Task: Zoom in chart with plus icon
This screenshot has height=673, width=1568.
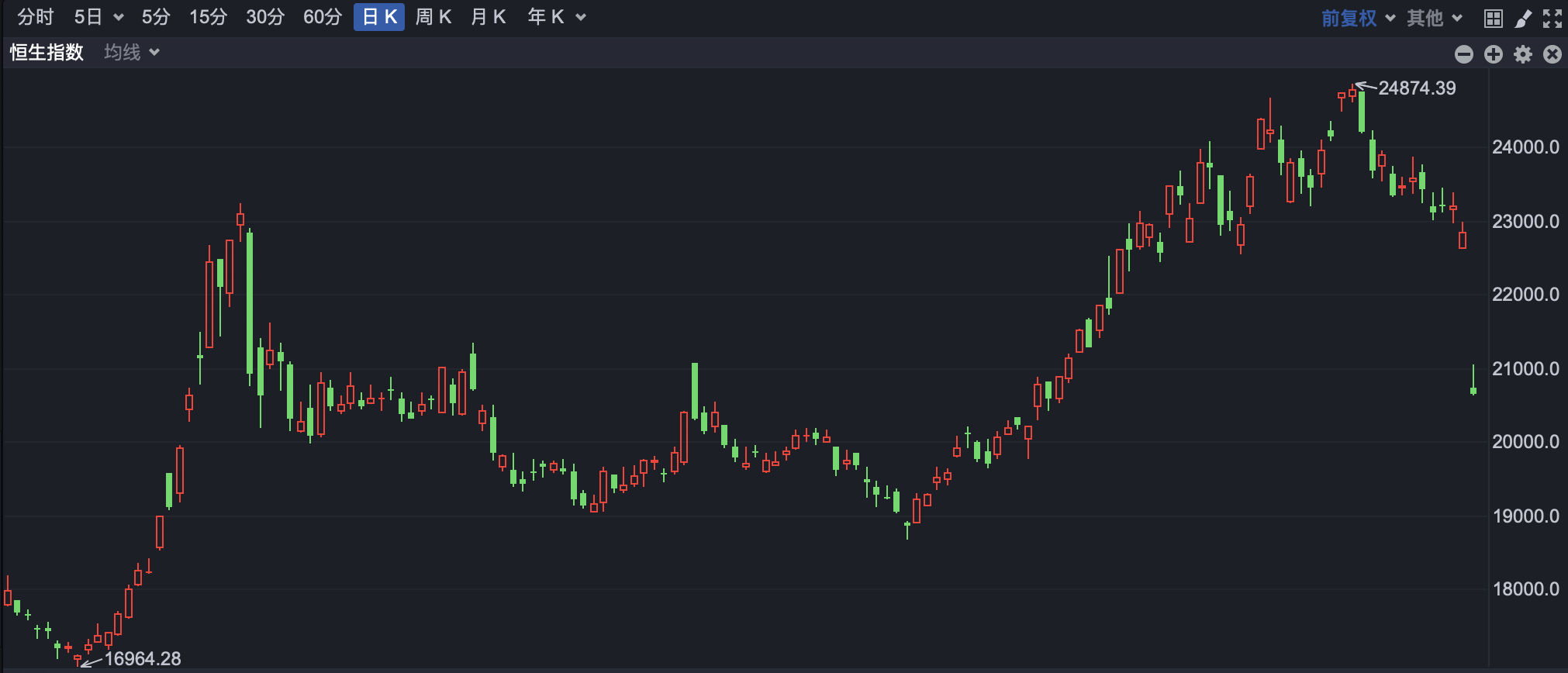Action: coord(1494,53)
